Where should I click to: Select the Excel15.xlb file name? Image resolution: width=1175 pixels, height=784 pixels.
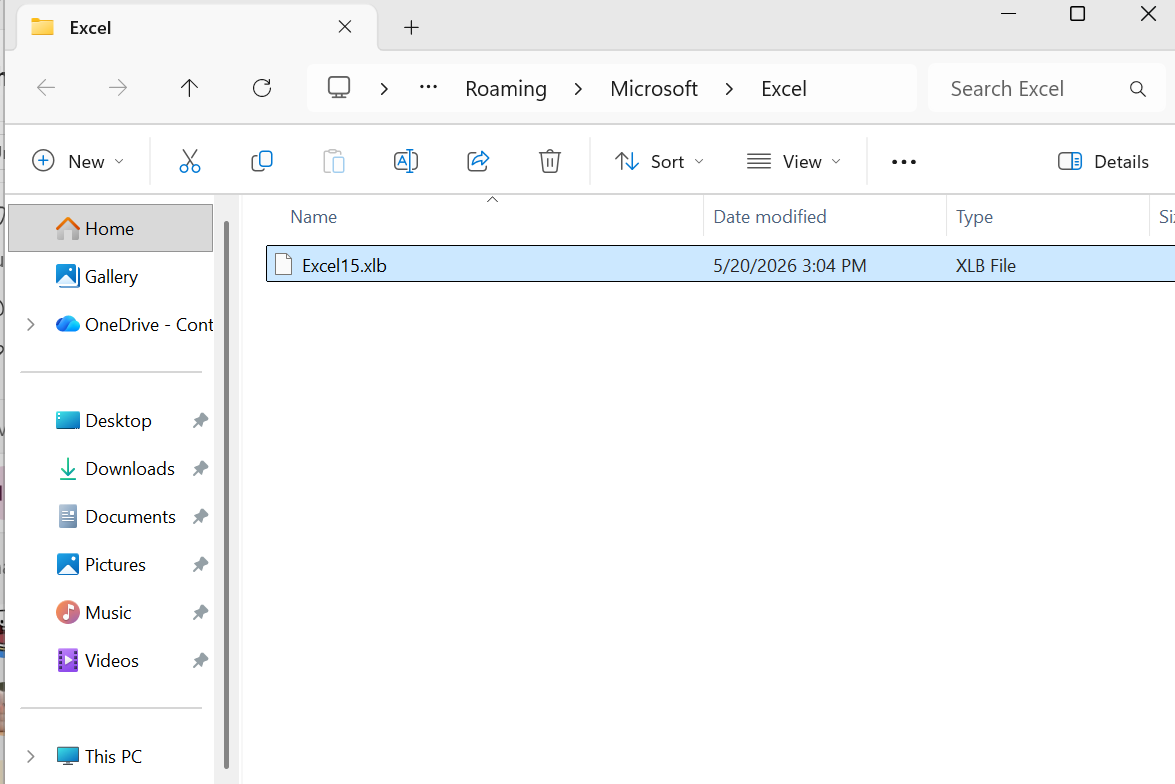point(344,265)
